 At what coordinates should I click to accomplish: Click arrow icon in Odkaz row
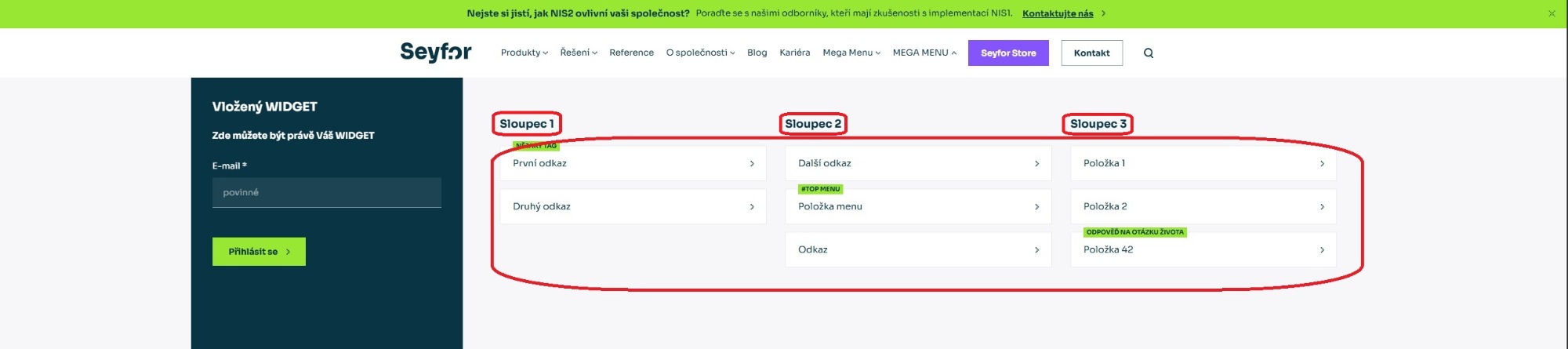pyautogui.click(x=1036, y=250)
